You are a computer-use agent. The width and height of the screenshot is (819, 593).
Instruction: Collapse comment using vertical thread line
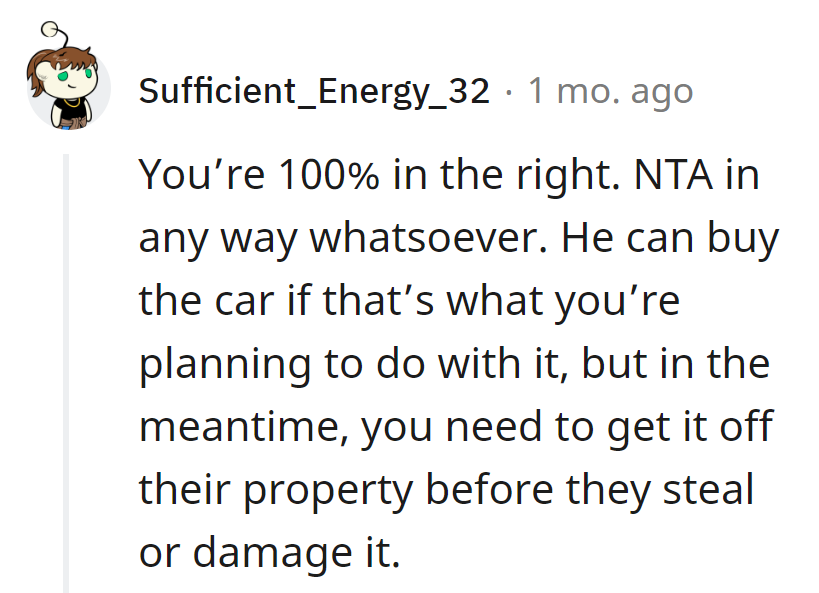click(67, 372)
